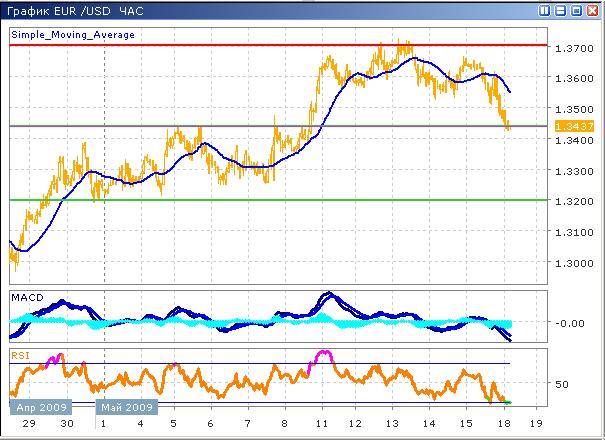Maximize the EUR/USD chart window
Screen dimensions: 605x440
pyautogui.click(x=576, y=11)
